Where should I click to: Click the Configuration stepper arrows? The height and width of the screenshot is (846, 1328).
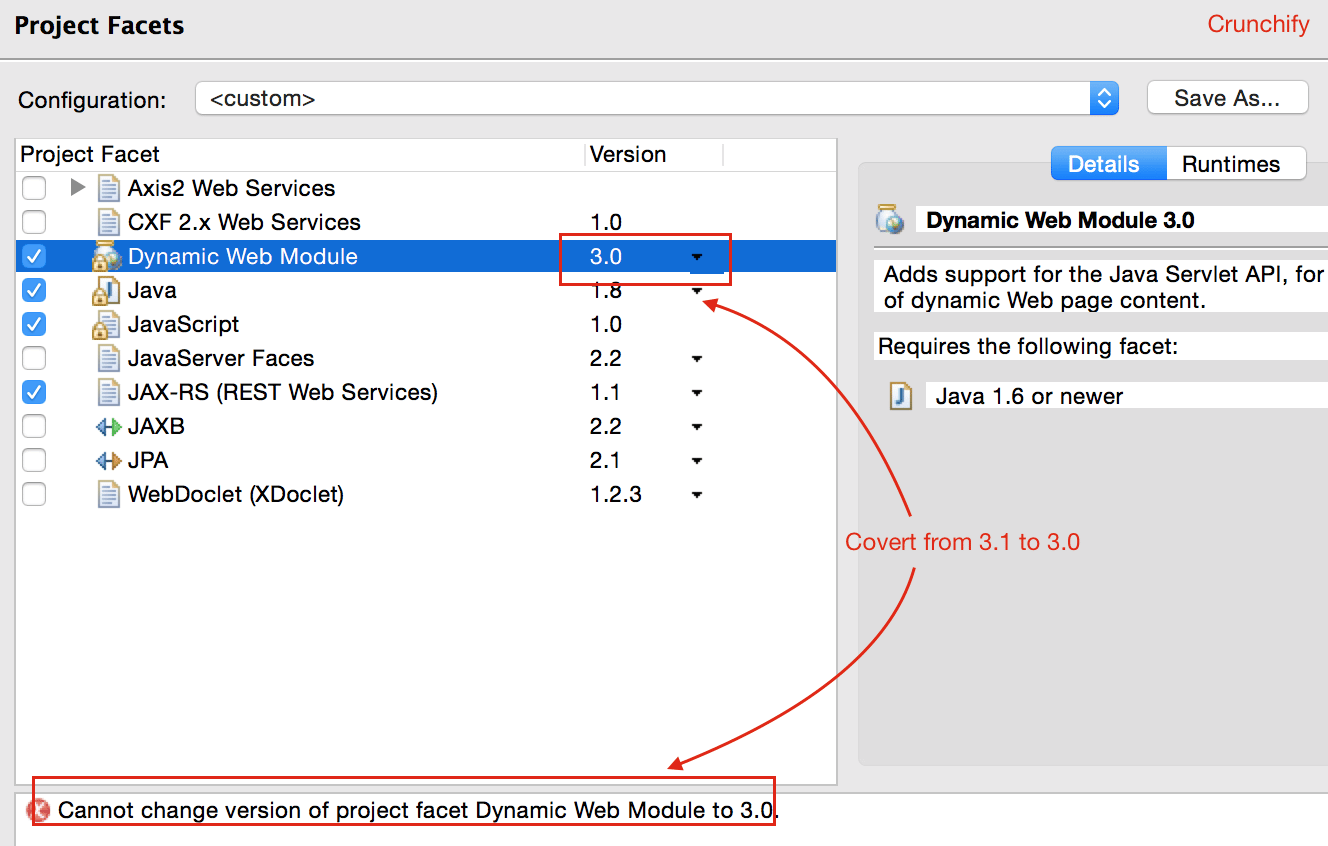[x=1104, y=98]
